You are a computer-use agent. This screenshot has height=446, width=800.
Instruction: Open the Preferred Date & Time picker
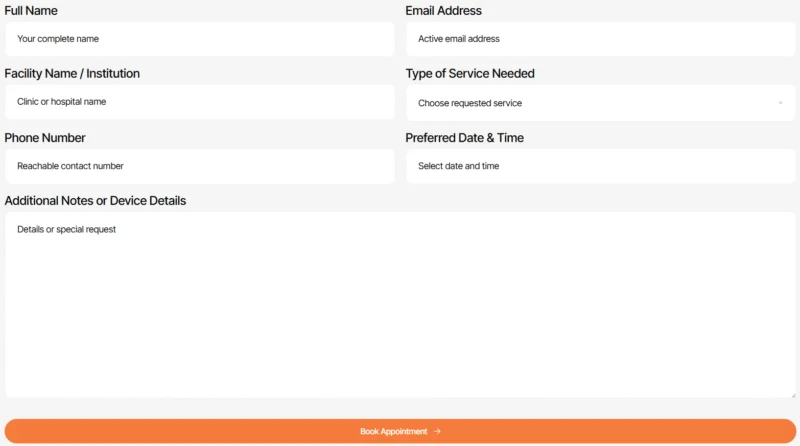601,166
